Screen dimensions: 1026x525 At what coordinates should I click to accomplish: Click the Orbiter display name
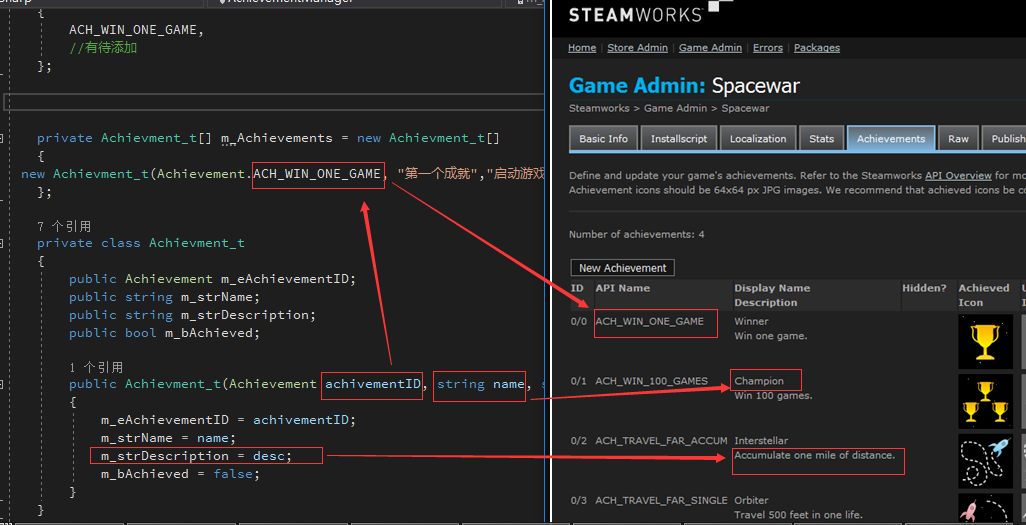pos(751,500)
